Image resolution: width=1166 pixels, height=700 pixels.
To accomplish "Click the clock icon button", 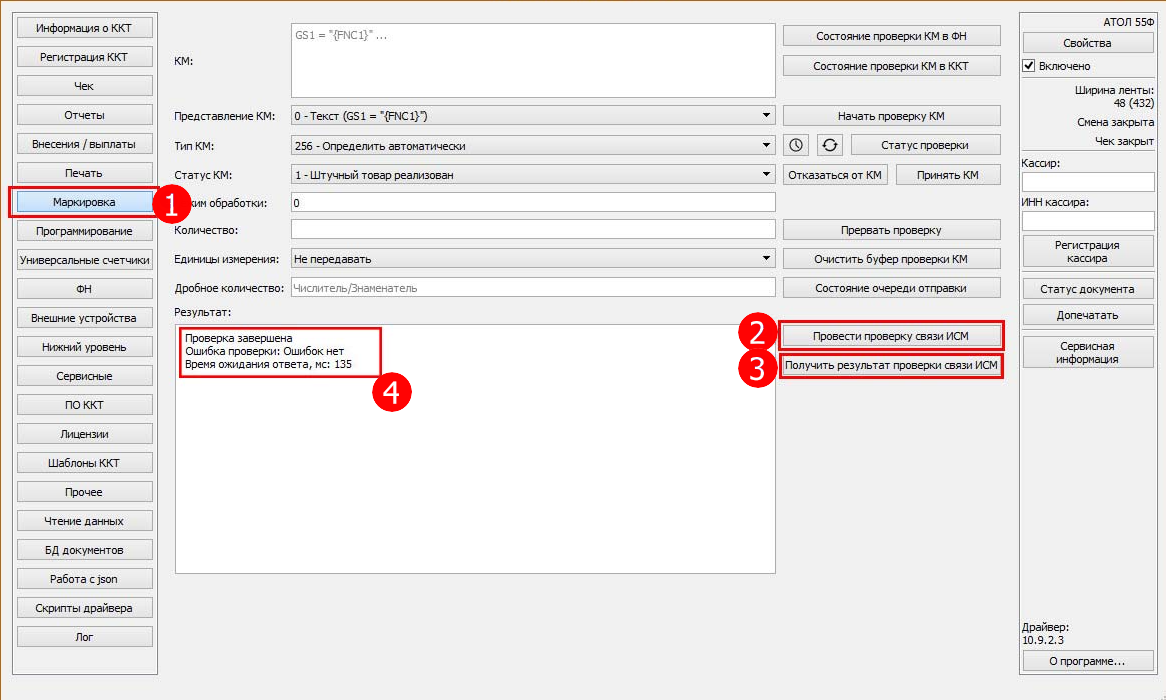I will [x=795, y=145].
